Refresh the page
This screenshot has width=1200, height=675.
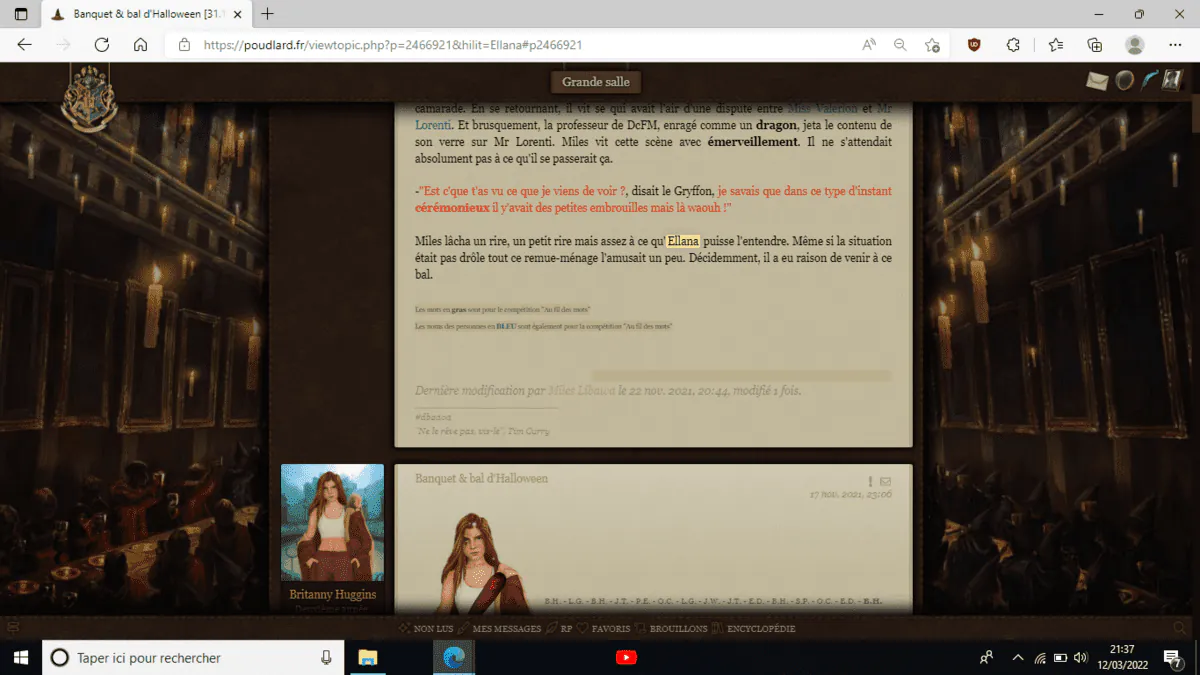pyautogui.click(x=101, y=45)
